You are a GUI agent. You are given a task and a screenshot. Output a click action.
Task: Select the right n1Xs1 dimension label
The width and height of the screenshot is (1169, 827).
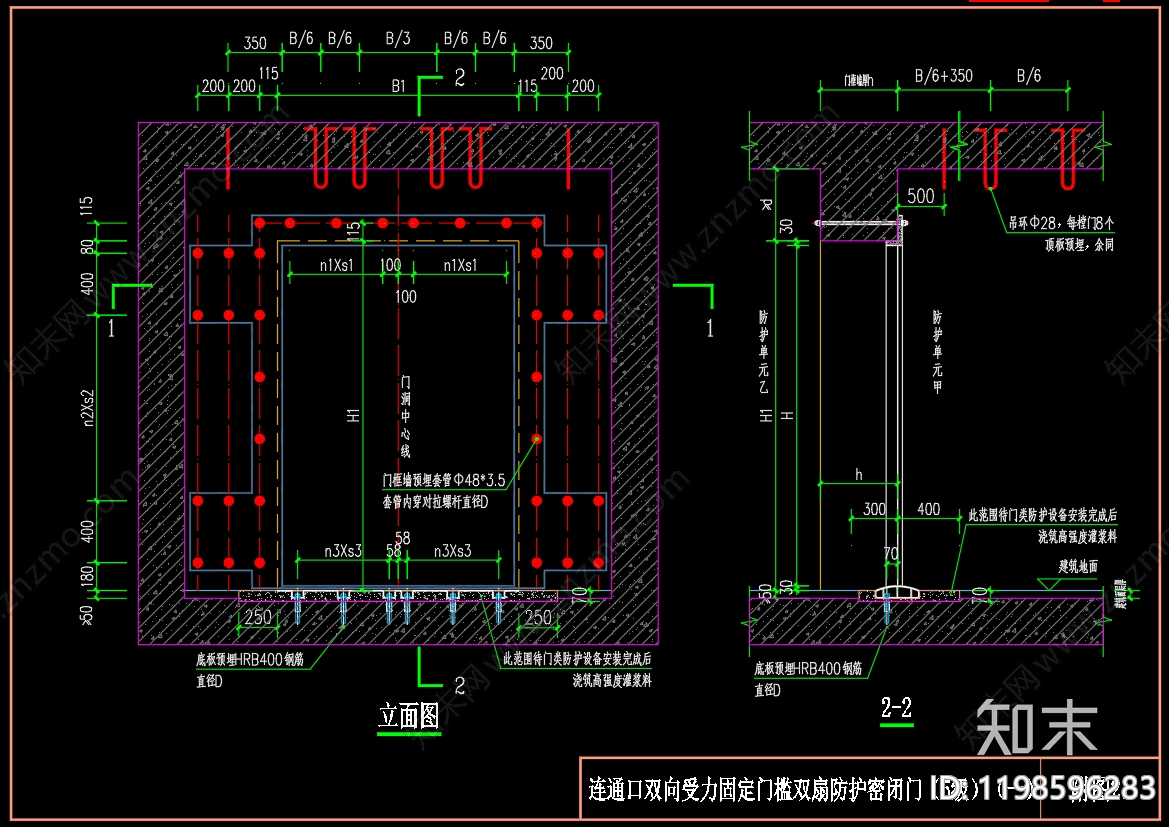460,265
